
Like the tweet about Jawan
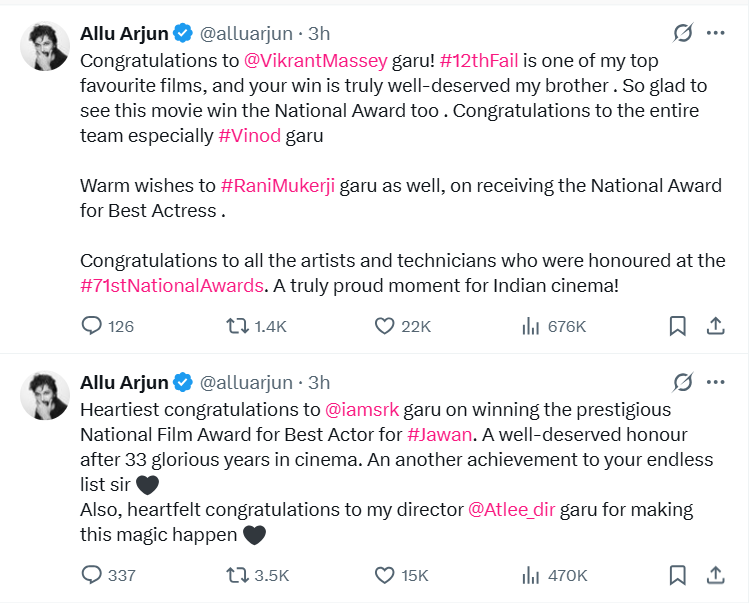385,575
